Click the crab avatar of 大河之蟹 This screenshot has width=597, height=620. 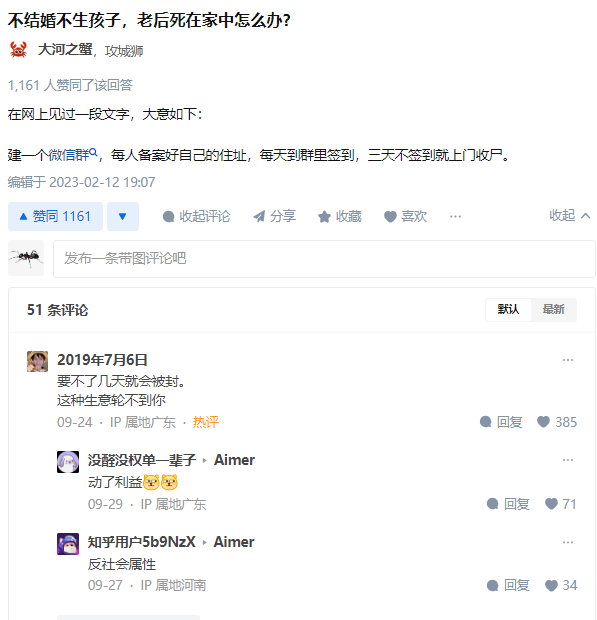18,50
